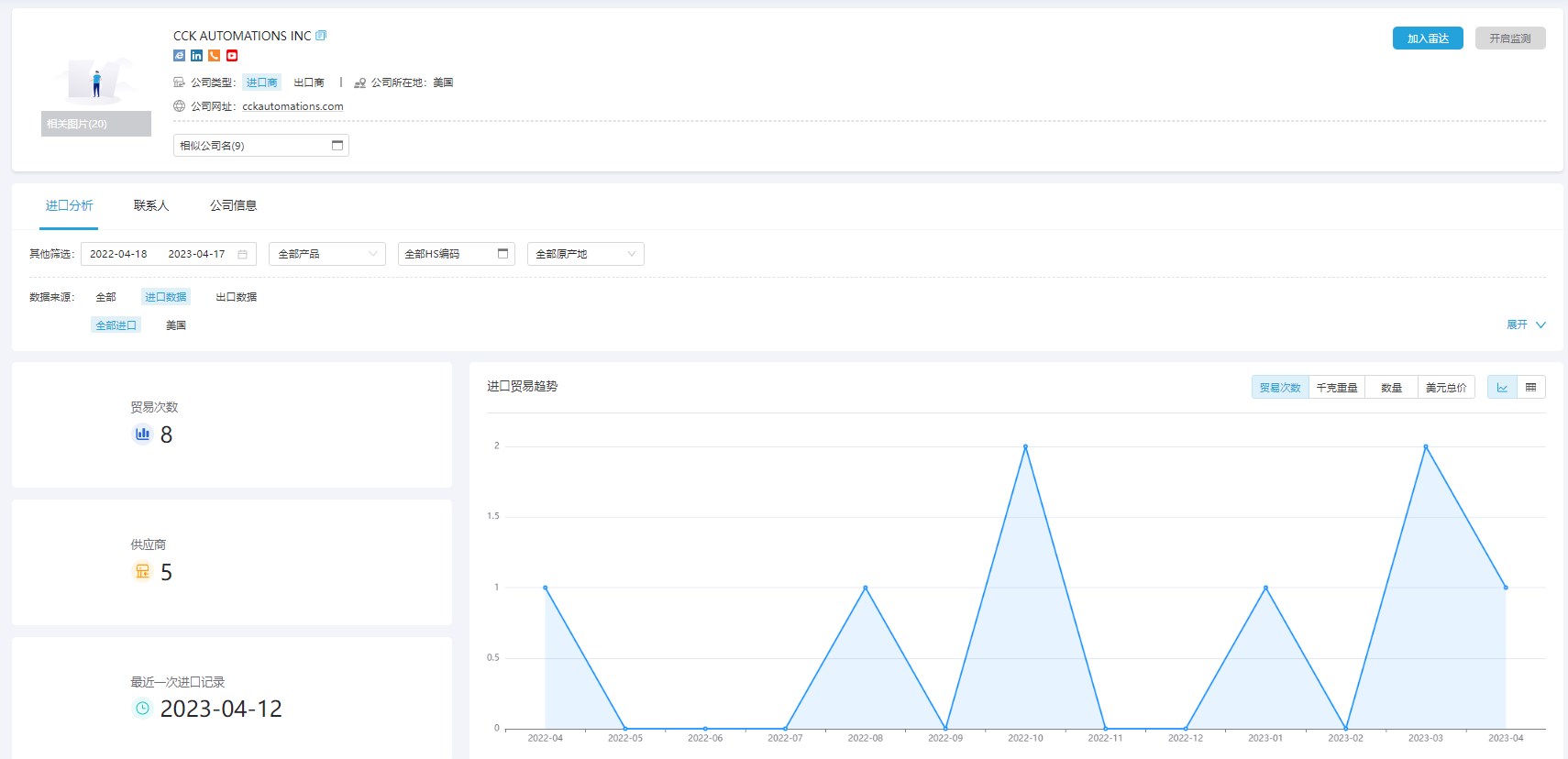Click the start date 2022-04-18 field
Viewport: 1568px width, 759px height.
[x=118, y=254]
